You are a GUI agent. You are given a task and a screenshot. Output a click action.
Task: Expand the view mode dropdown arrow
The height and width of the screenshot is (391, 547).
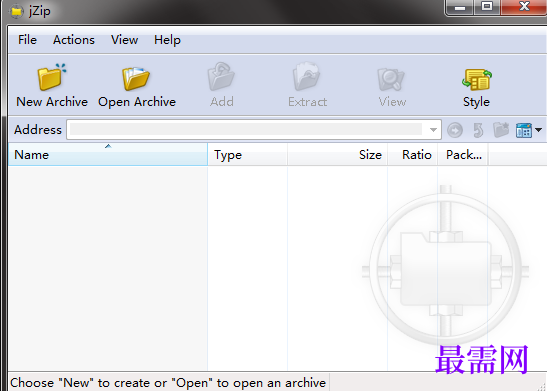(x=538, y=130)
